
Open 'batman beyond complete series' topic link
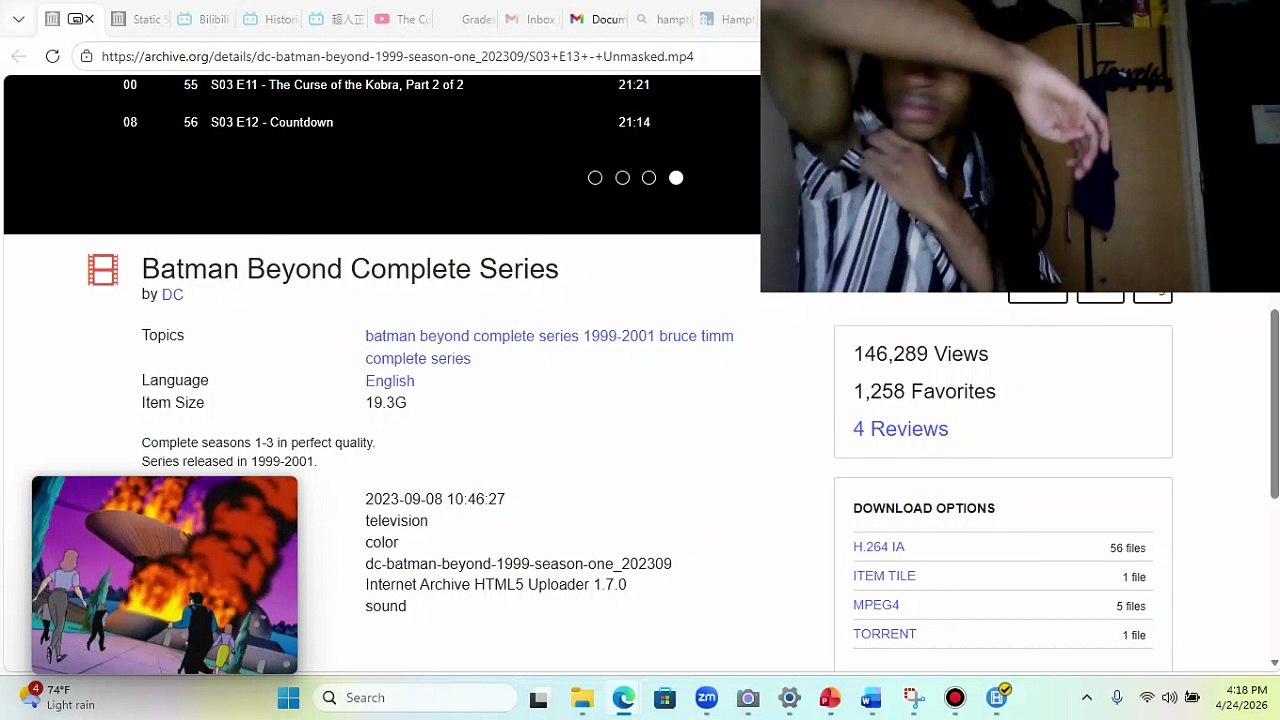click(472, 336)
